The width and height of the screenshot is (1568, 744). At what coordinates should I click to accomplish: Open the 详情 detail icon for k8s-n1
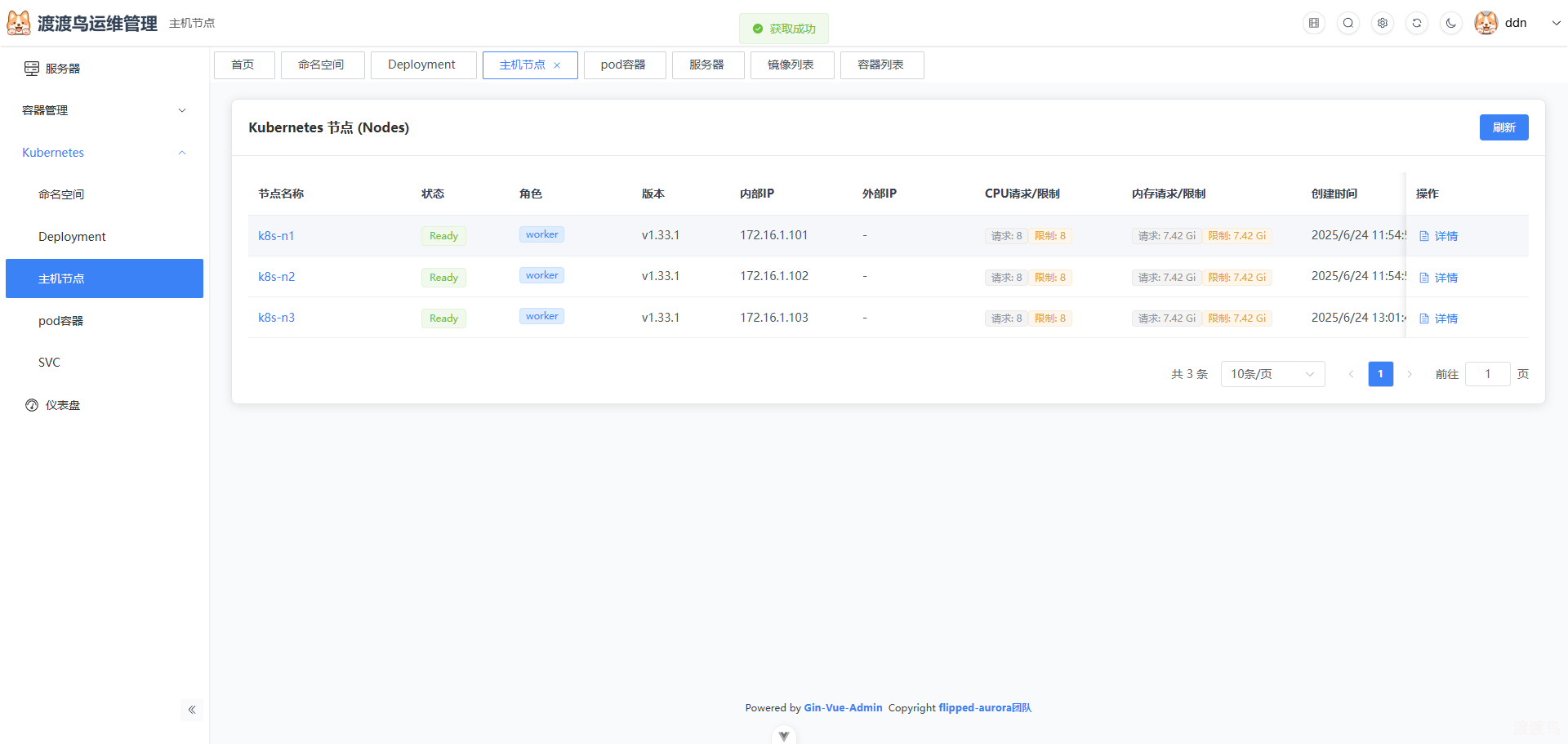pos(1423,235)
